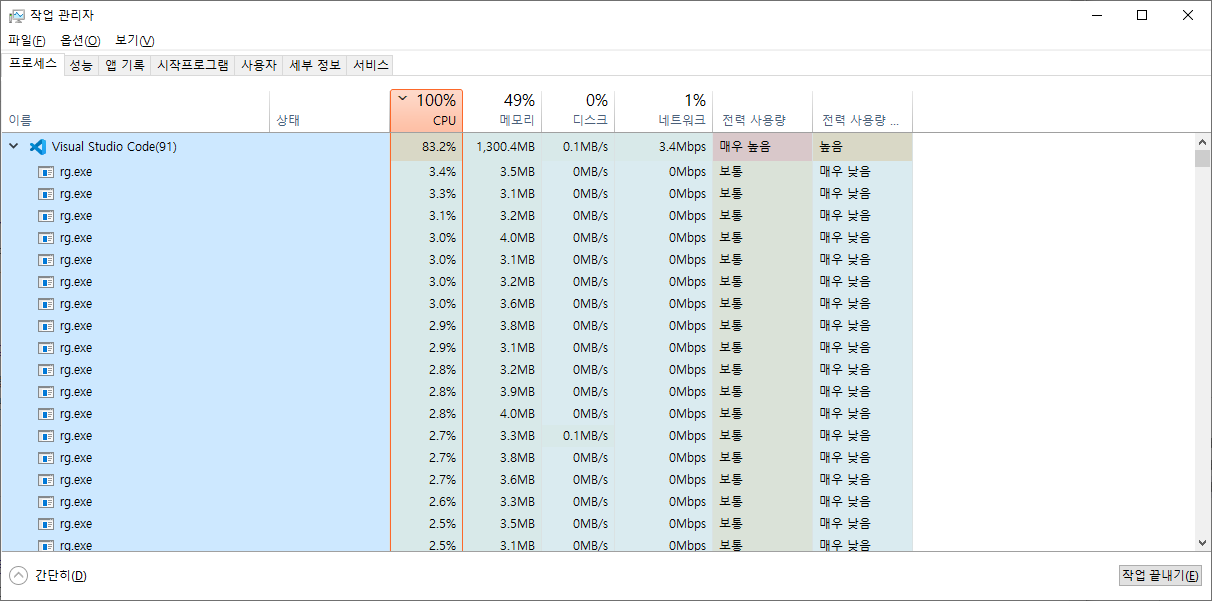Sort by the 전력 사용량 column header
This screenshot has width=1212, height=601.
[x=762, y=111]
